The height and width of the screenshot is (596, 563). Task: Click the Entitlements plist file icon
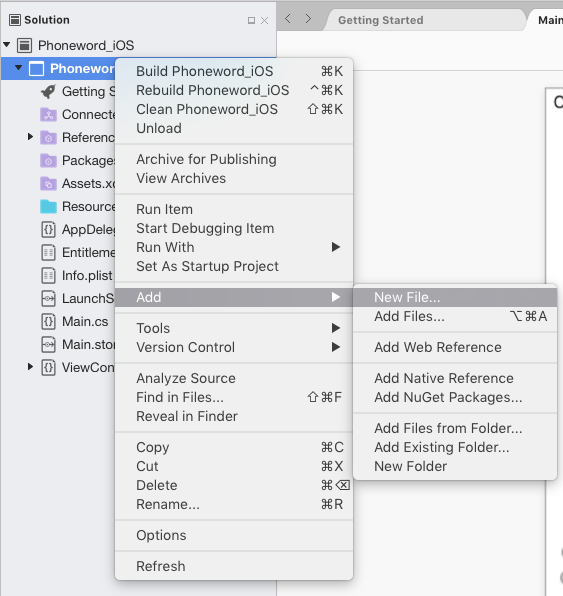tap(48, 253)
